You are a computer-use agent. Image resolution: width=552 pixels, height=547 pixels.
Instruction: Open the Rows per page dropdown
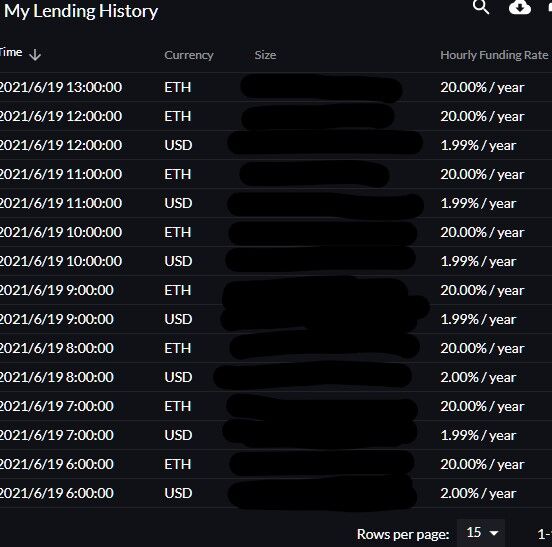[481, 533]
